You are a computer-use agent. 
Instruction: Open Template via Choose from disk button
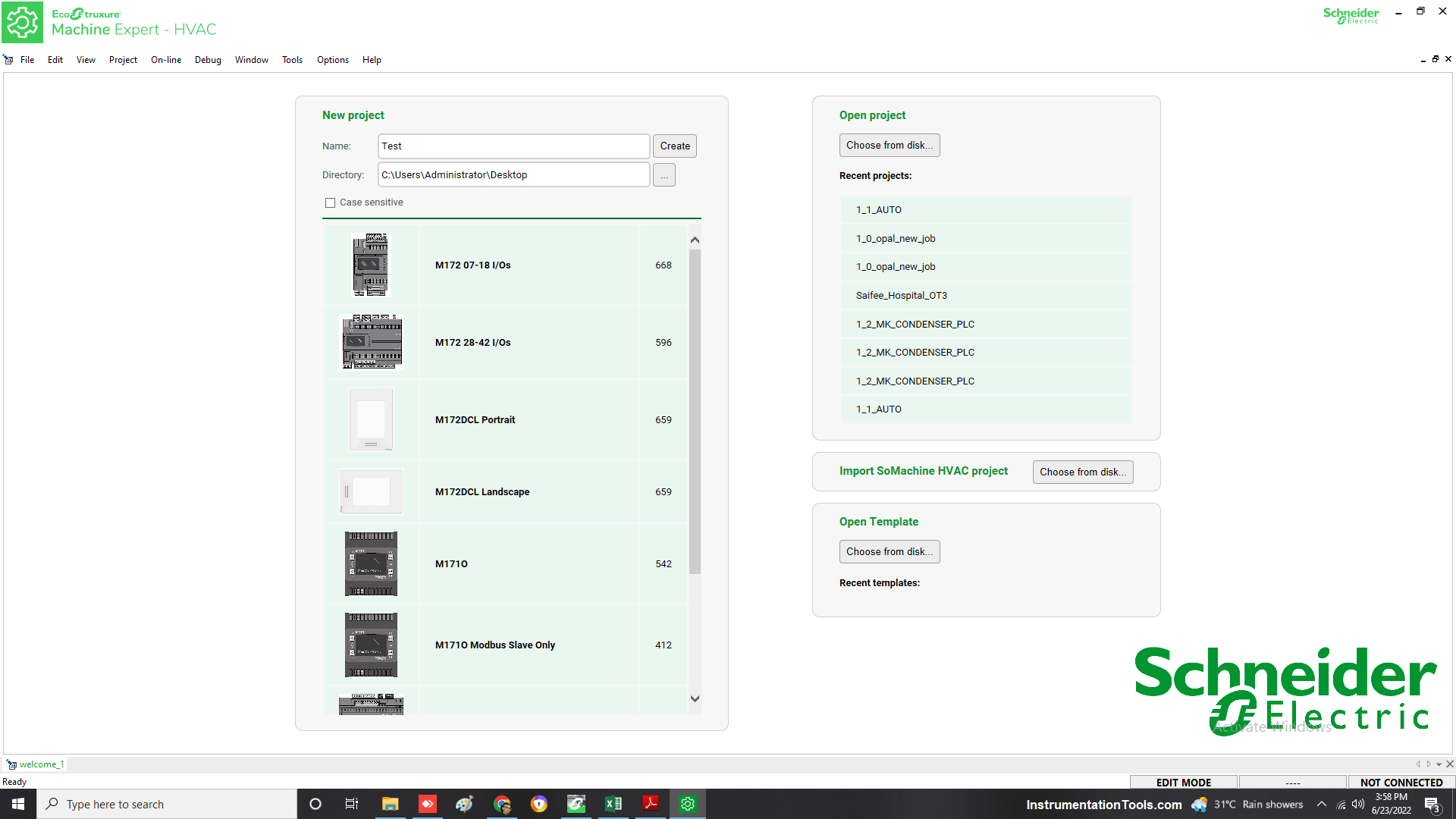click(x=890, y=551)
